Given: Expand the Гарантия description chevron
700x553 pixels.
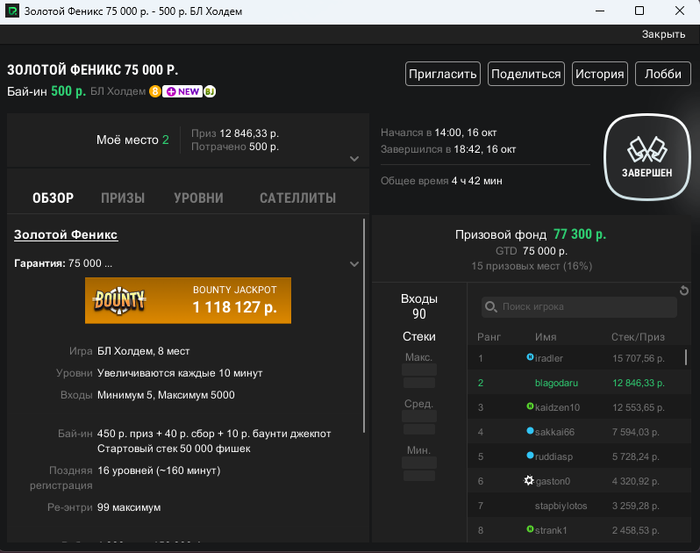Looking at the screenshot, I should [354, 264].
